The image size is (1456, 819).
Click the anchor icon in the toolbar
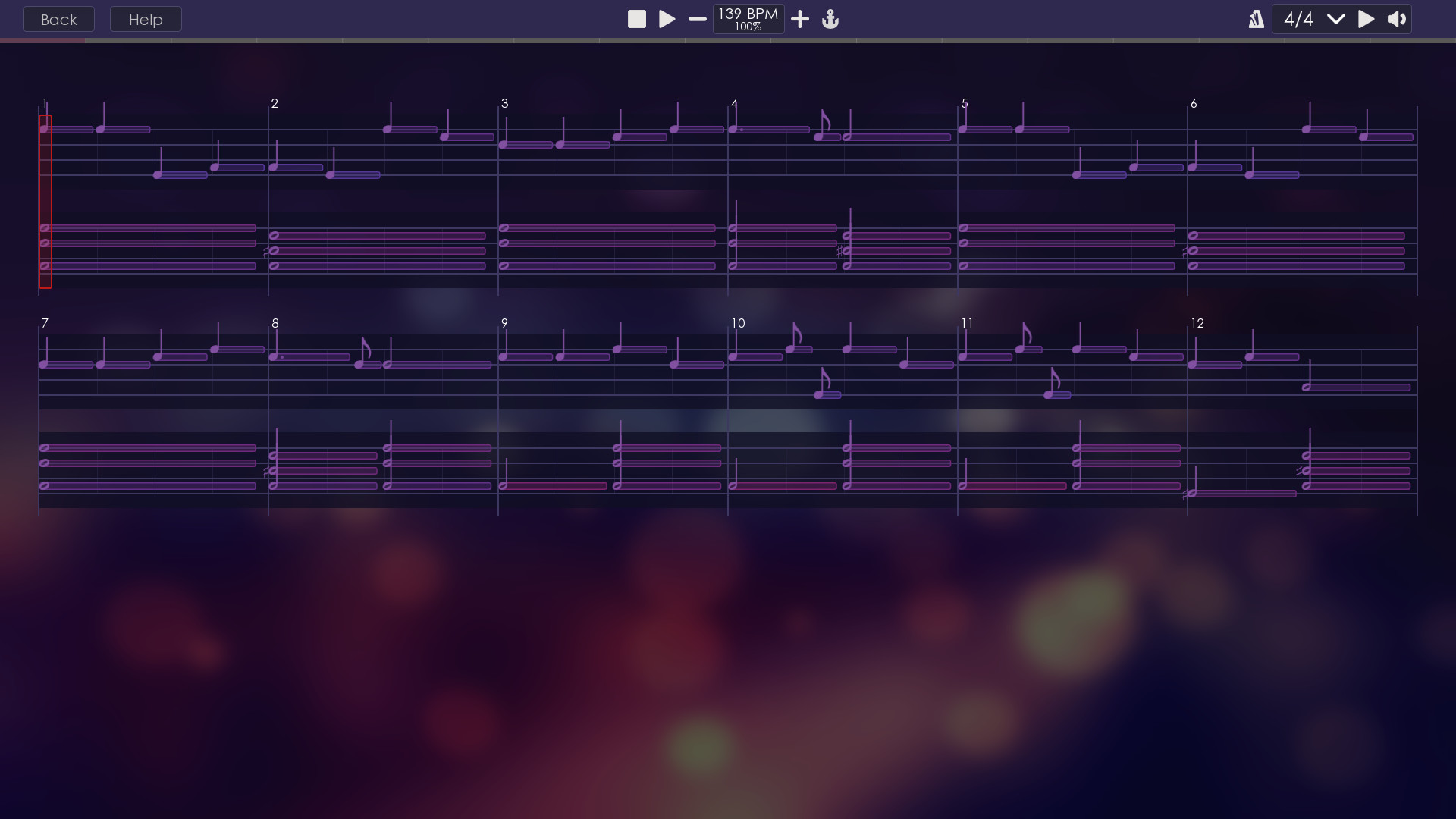pos(830,19)
